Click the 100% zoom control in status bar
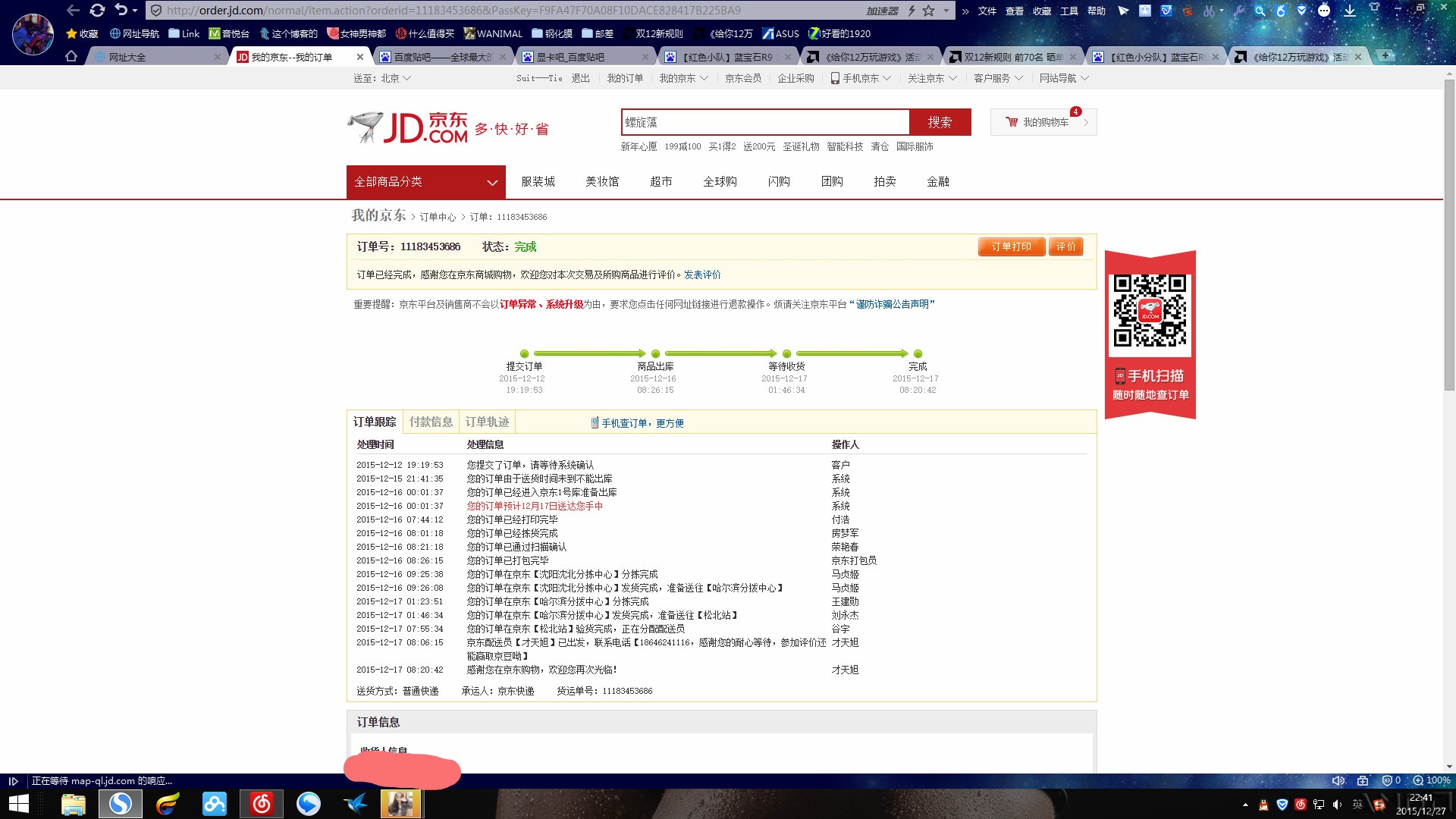 point(1432,780)
